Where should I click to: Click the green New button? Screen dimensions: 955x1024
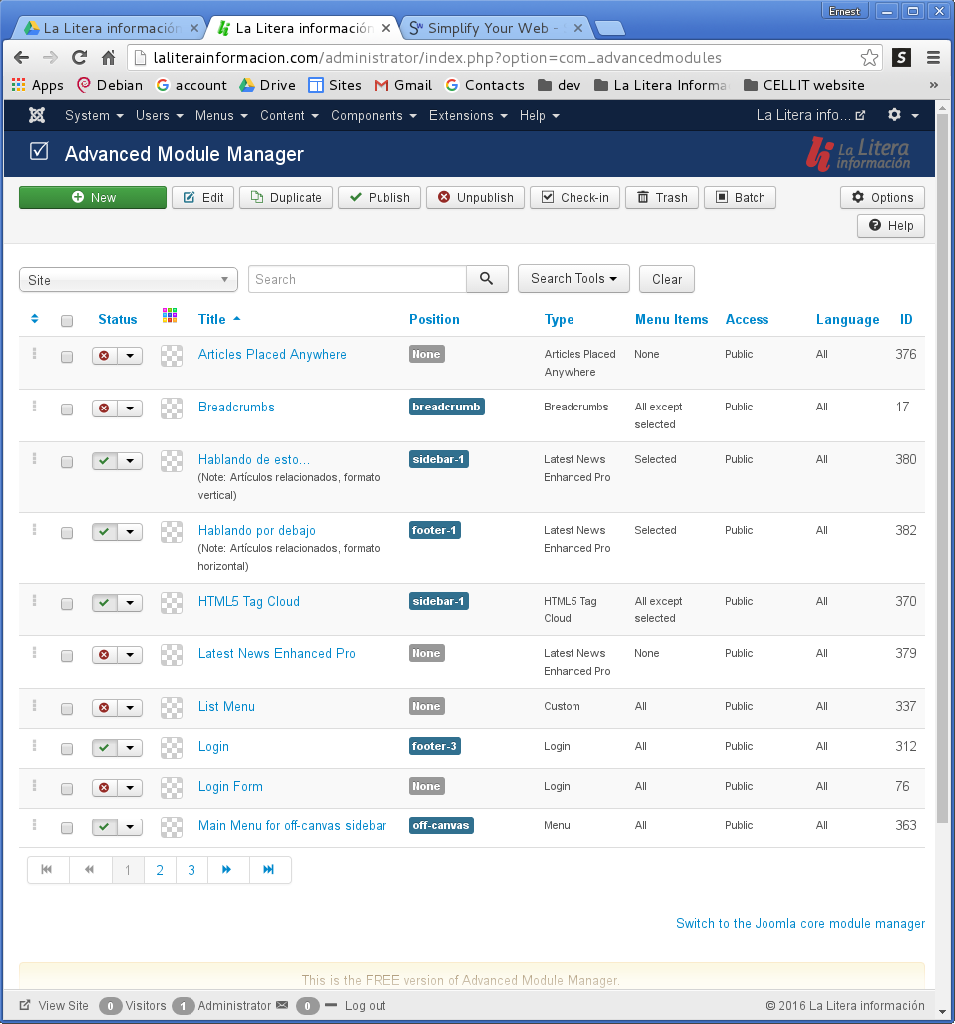click(93, 198)
